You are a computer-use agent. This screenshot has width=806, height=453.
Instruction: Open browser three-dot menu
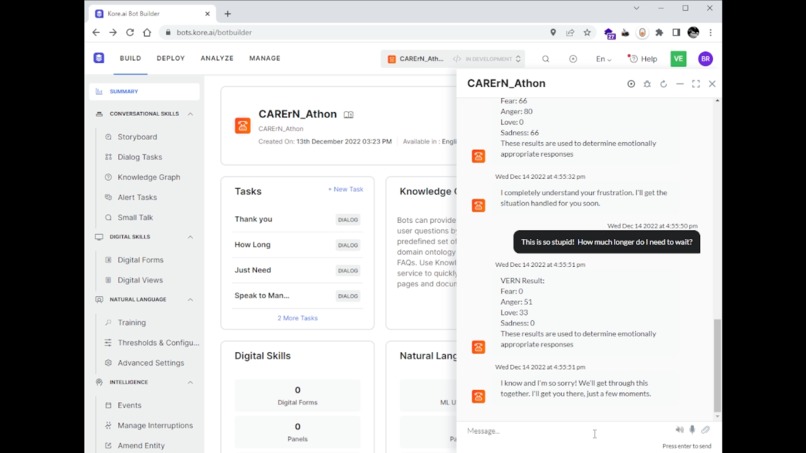710,32
